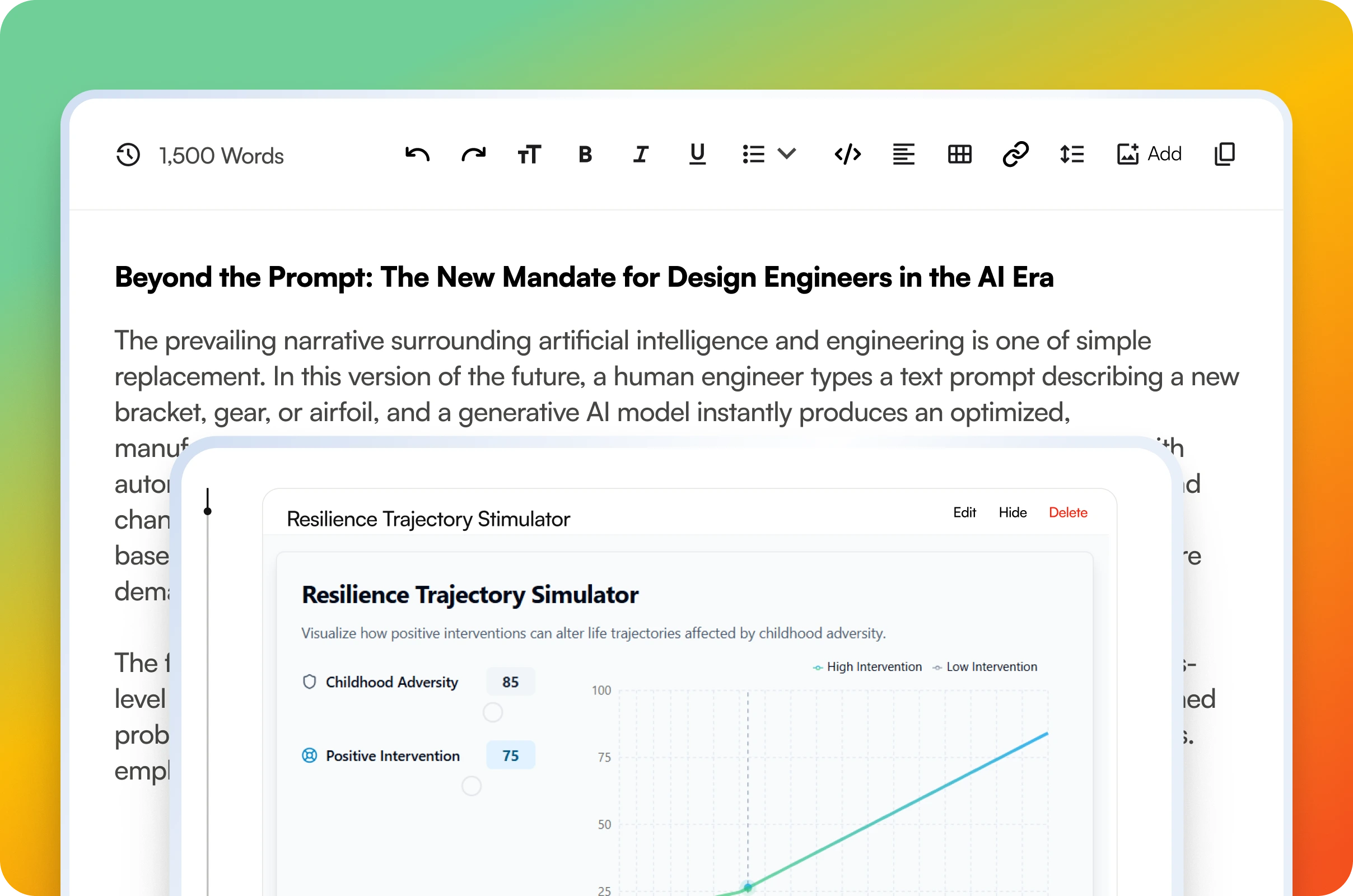Delete the Resilience Trajectory widget
This screenshot has height=896, width=1353.
point(1068,512)
